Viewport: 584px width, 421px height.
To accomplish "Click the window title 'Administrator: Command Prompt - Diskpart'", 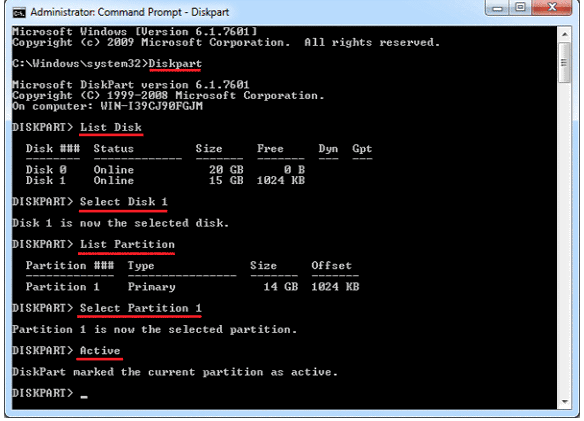I will tap(130, 12).
